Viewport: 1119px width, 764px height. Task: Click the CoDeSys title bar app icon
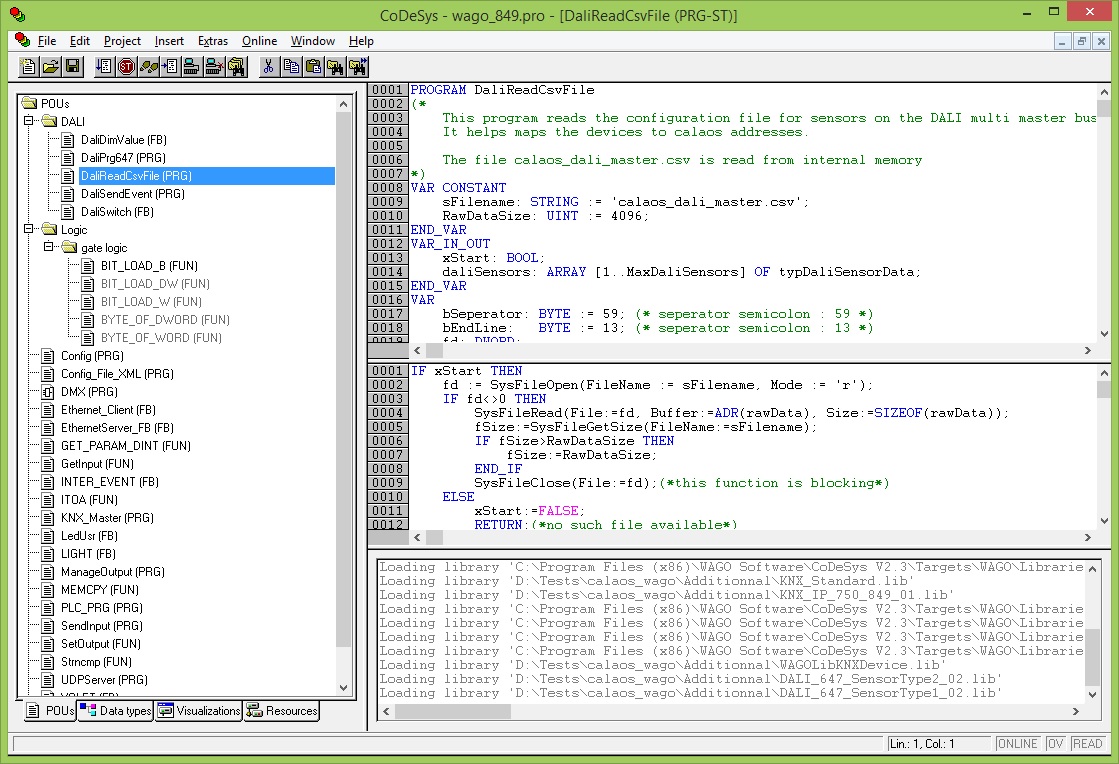click(16, 14)
